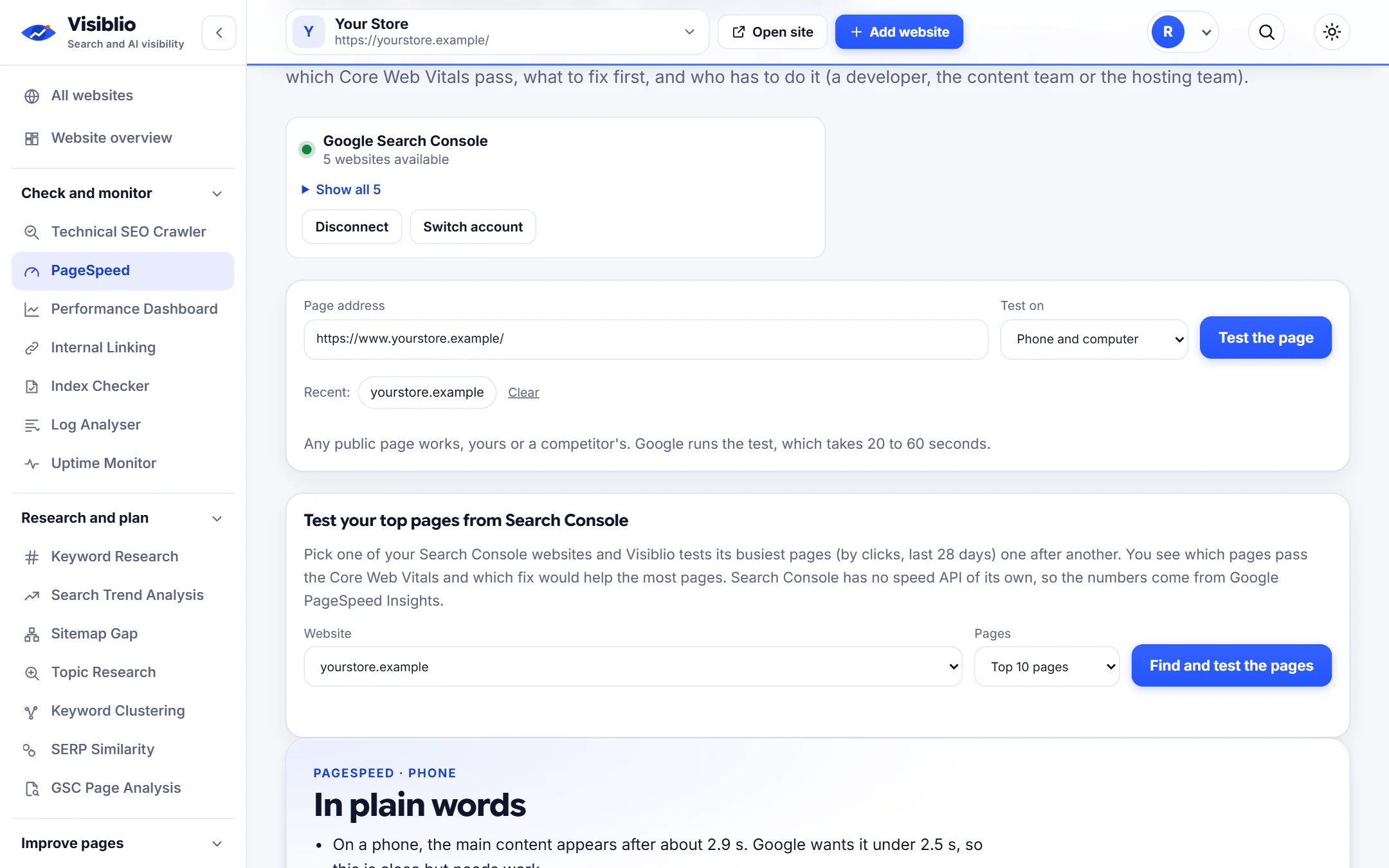1389x868 pixels.
Task: Click the GSC Page Analysis icon
Action: [x=32, y=789]
